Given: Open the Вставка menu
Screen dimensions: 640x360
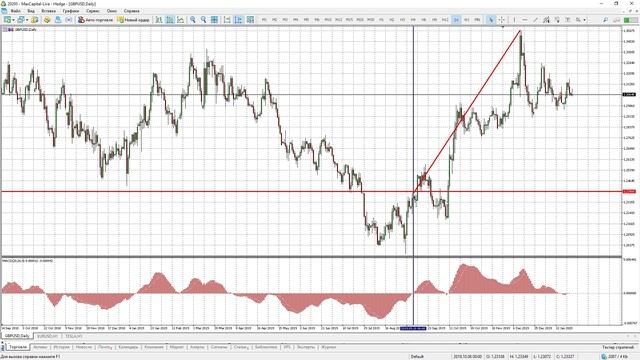Looking at the screenshot, I should 49,11.
